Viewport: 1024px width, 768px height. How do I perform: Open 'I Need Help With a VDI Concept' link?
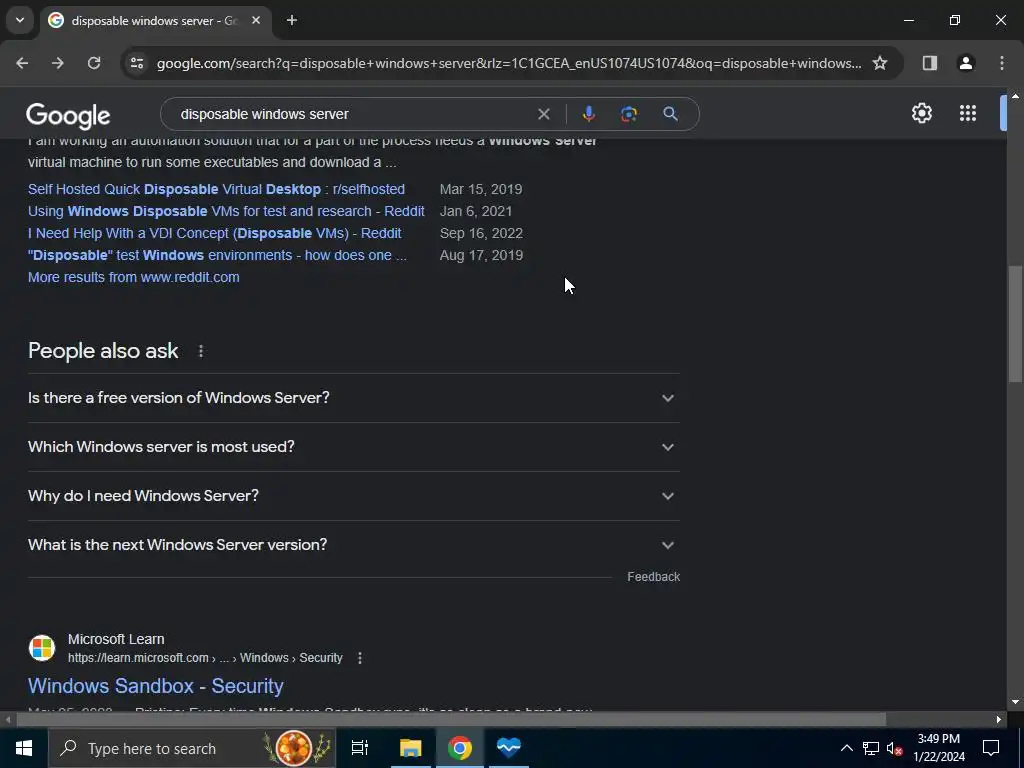pos(214,234)
